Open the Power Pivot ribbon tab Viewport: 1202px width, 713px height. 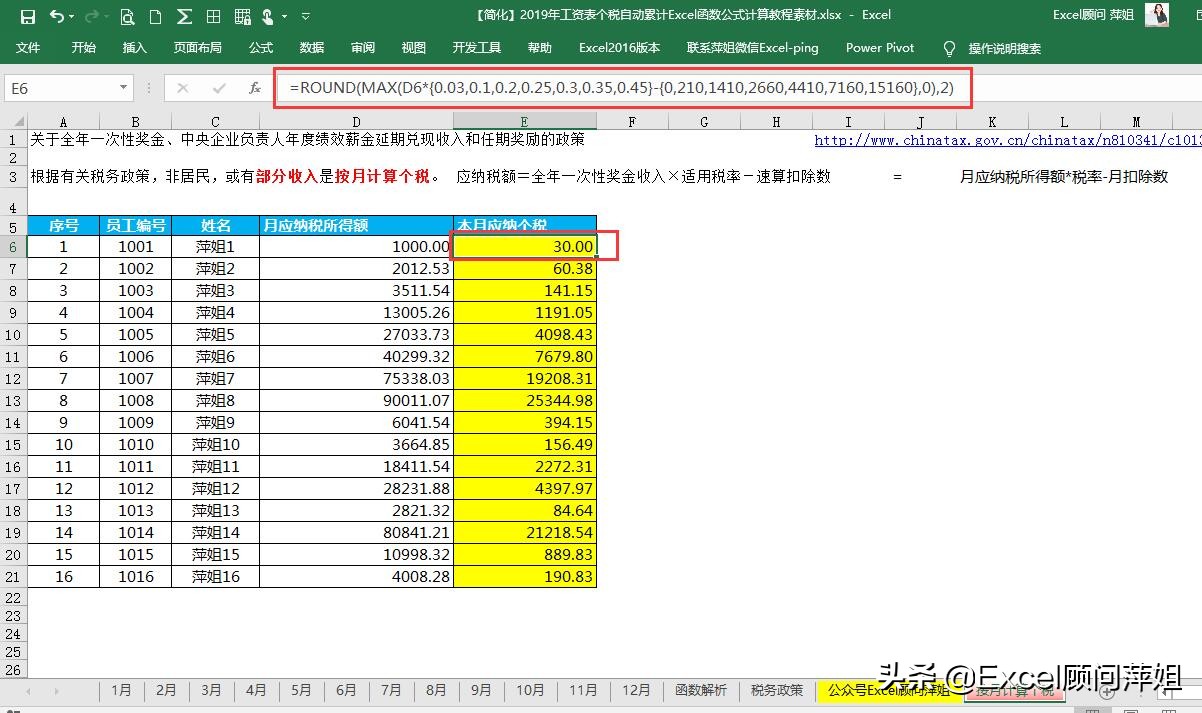(x=879, y=47)
